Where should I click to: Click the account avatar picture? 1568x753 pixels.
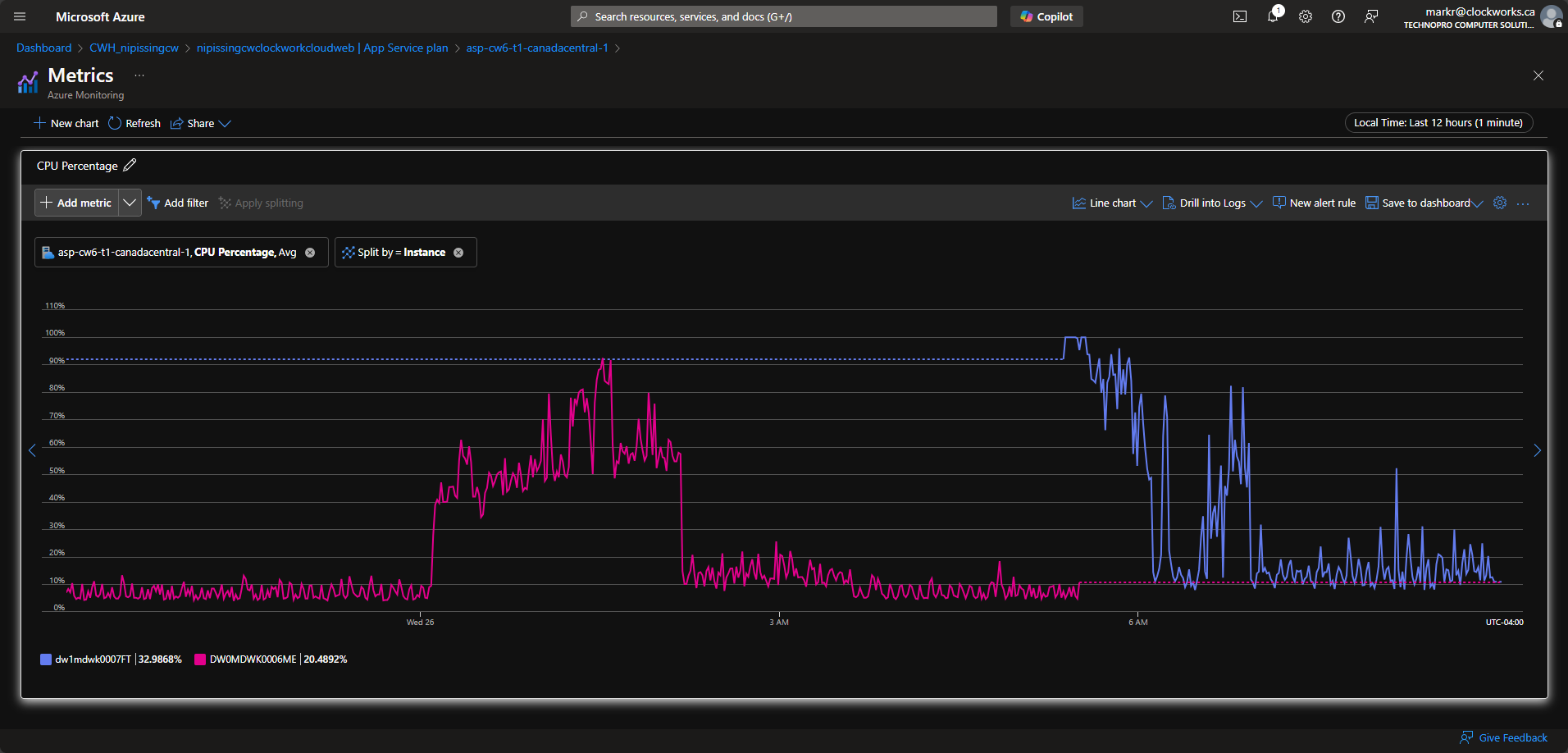1551,16
